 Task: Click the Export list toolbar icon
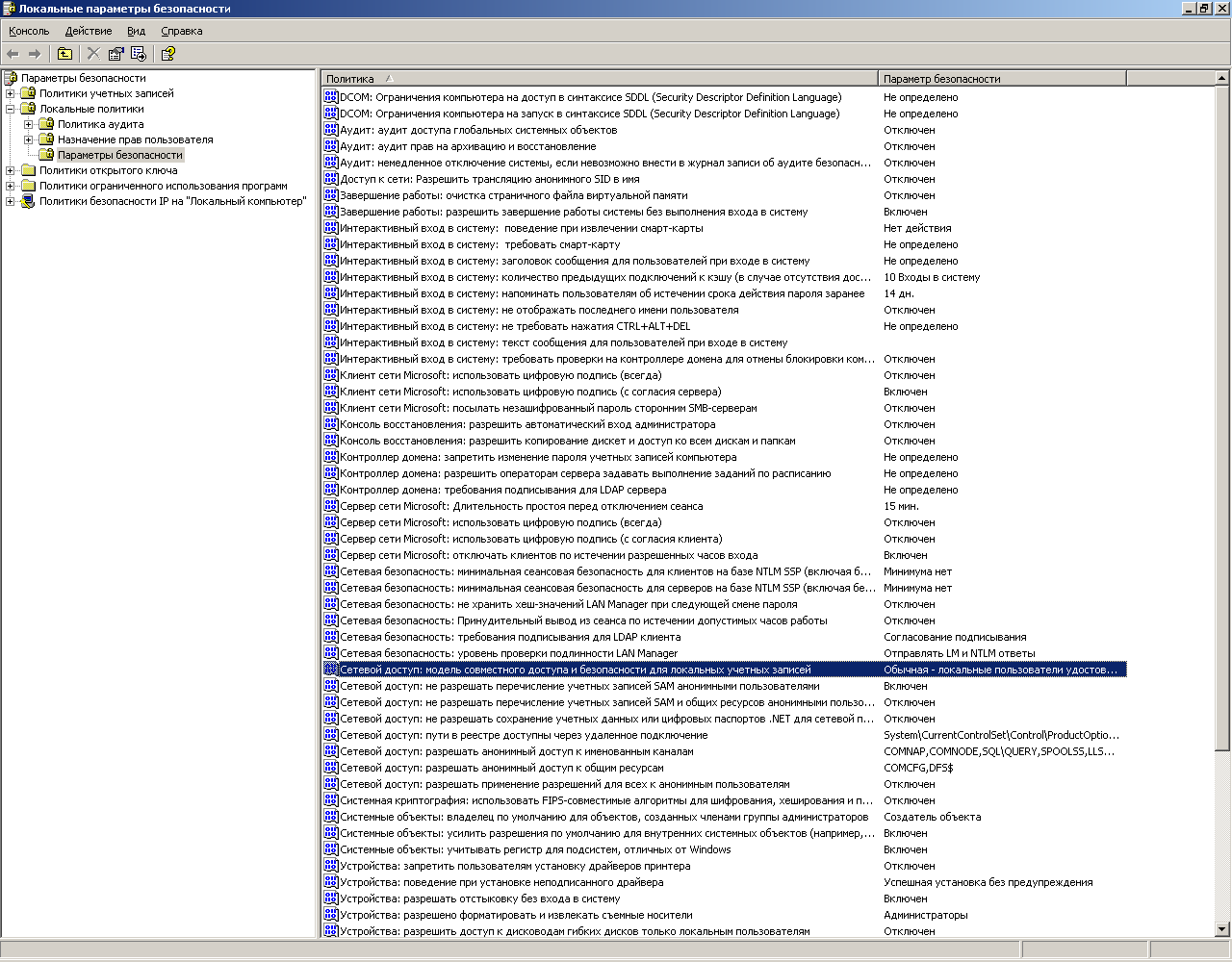(139, 54)
